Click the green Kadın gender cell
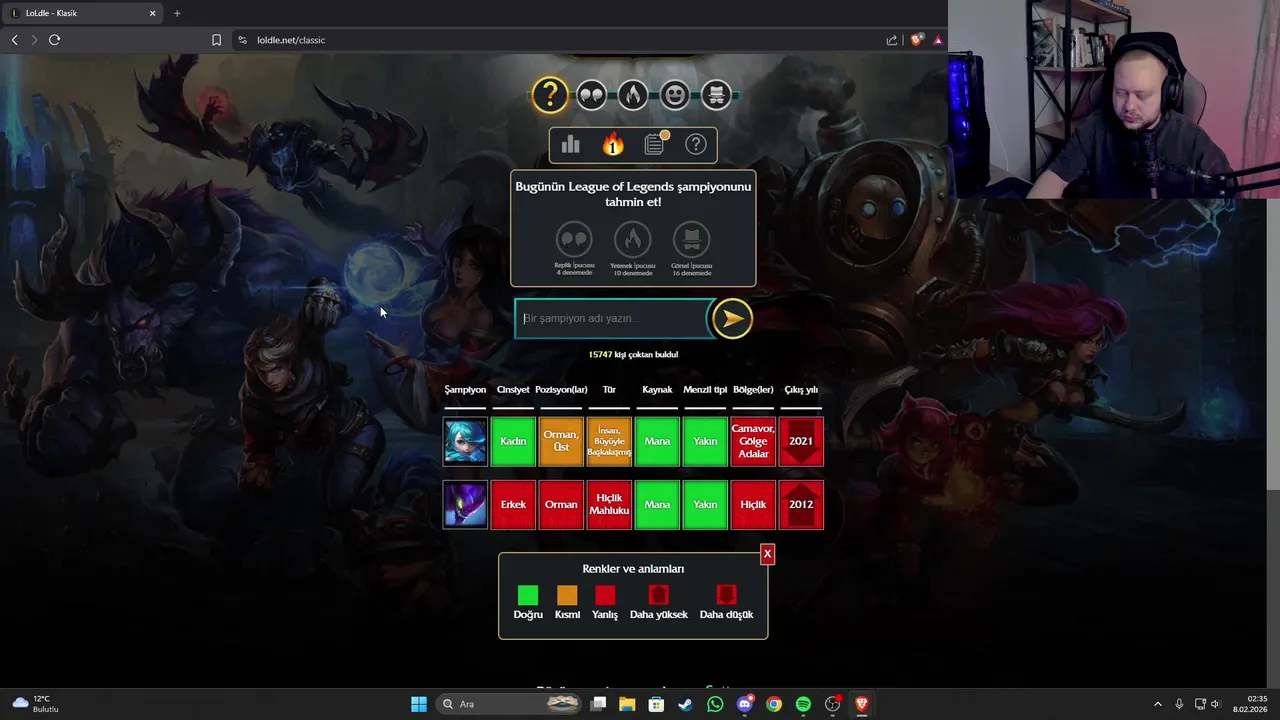 click(513, 442)
